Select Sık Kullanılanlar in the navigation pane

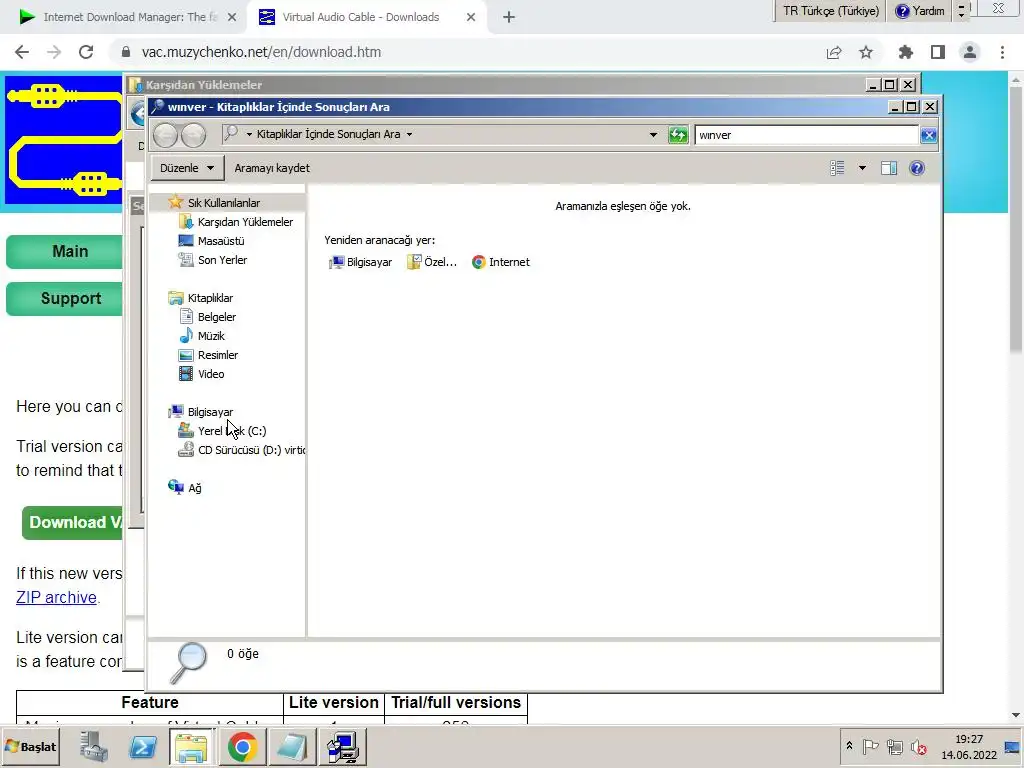click(x=223, y=203)
